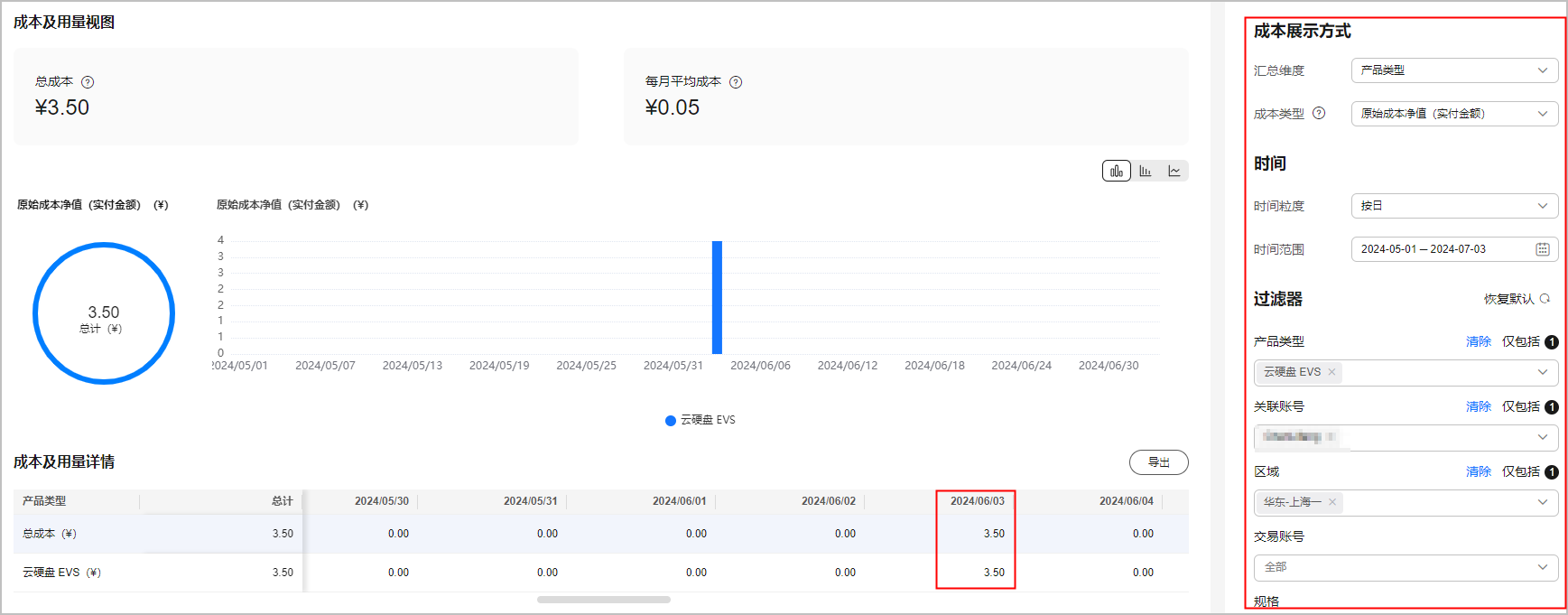This screenshot has width=1568, height=615.
Task: Click horizontal scrollbar under details table
Action: 604,600
